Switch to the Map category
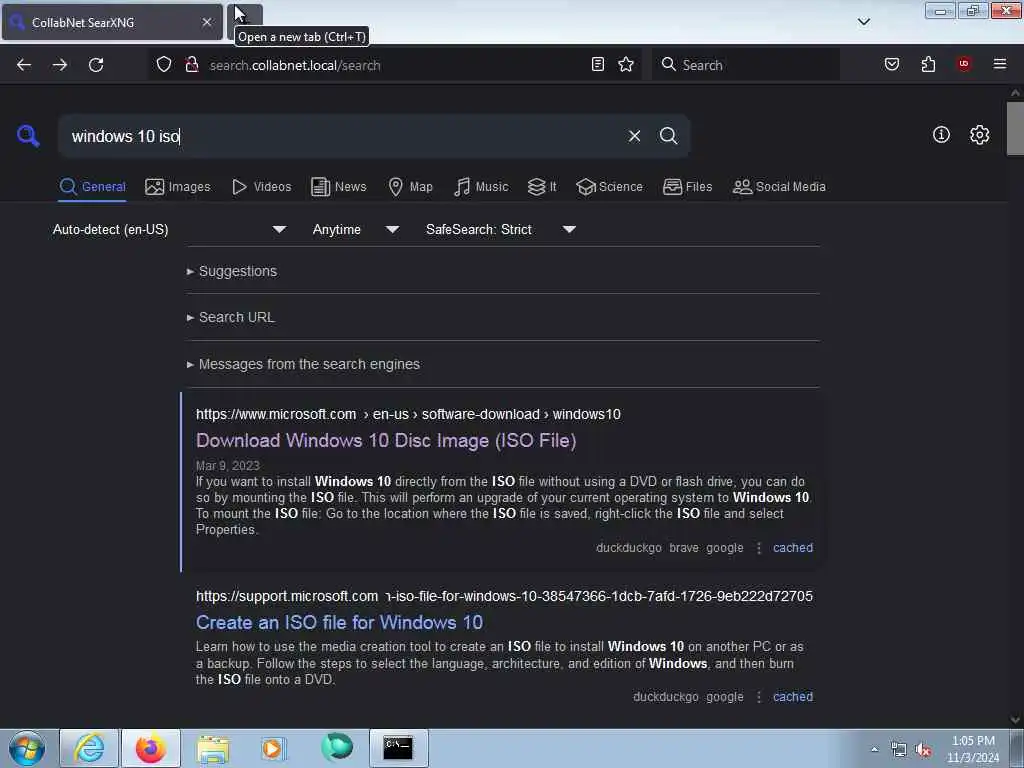Image resolution: width=1024 pixels, height=768 pixels. (410, 187)
